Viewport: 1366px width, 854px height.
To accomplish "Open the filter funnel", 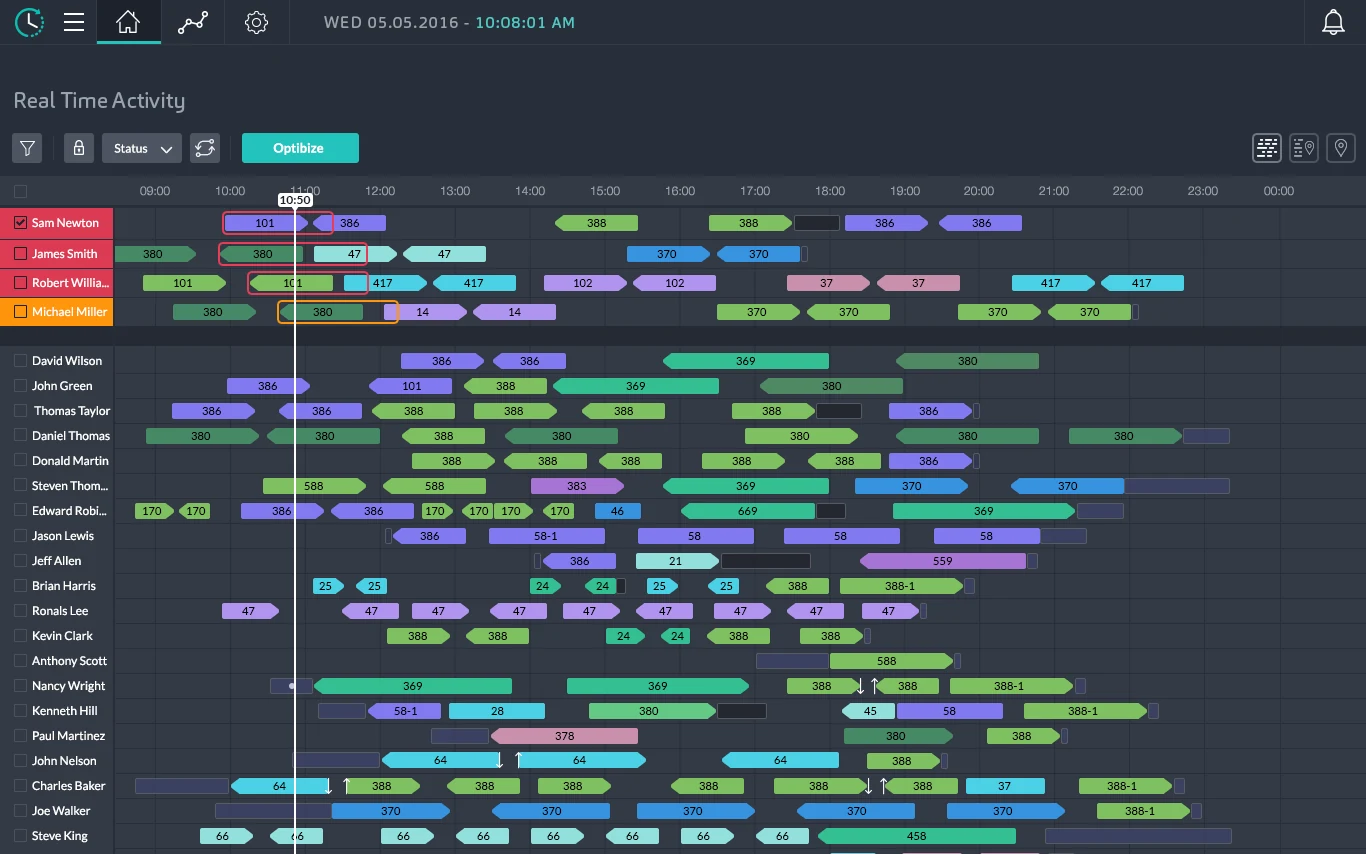I will [28, 148].
